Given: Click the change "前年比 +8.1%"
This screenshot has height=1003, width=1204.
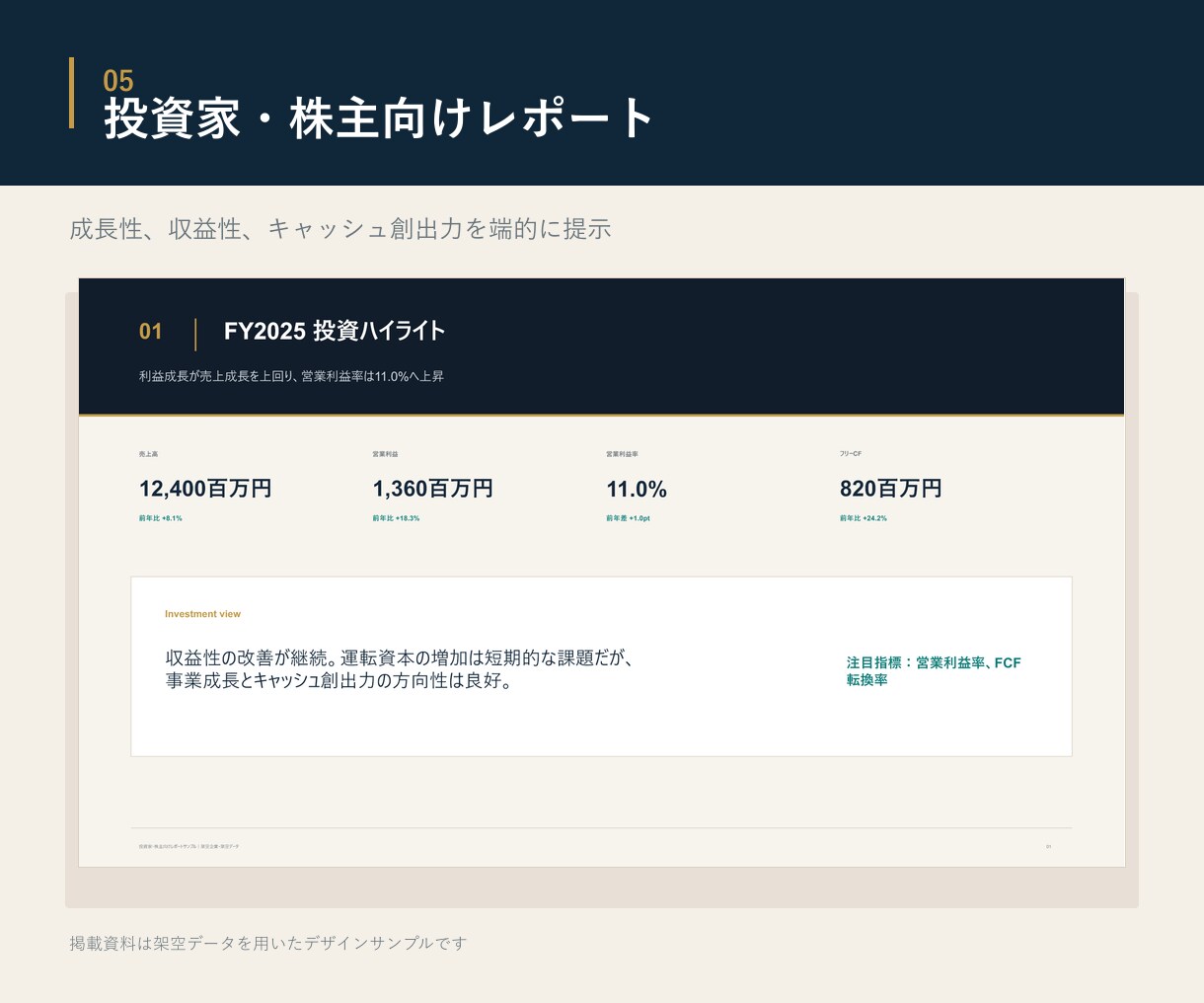Looking at the screenshot, I should [161, 518].
